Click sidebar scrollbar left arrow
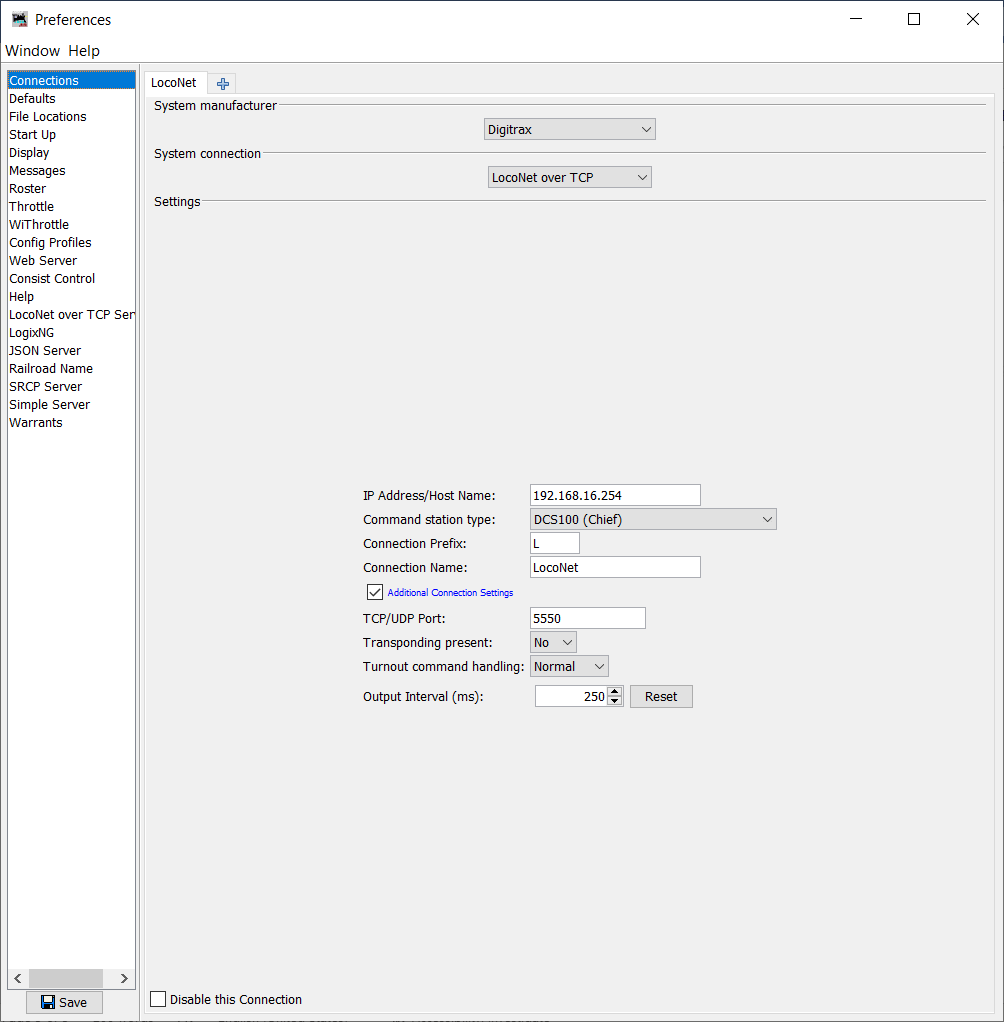Viewport: 1004px width, 1022px height. pos(18,978)
